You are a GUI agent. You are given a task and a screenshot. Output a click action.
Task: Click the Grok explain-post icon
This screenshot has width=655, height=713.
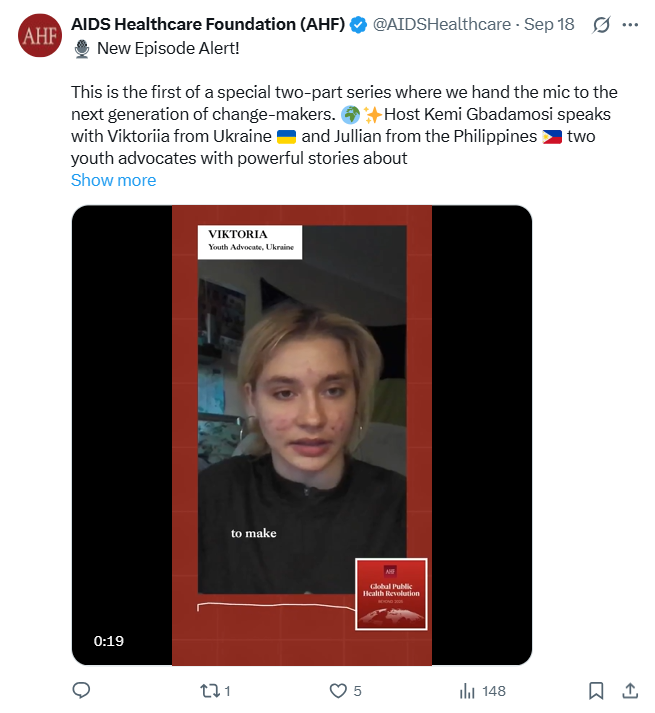[601, 25]
